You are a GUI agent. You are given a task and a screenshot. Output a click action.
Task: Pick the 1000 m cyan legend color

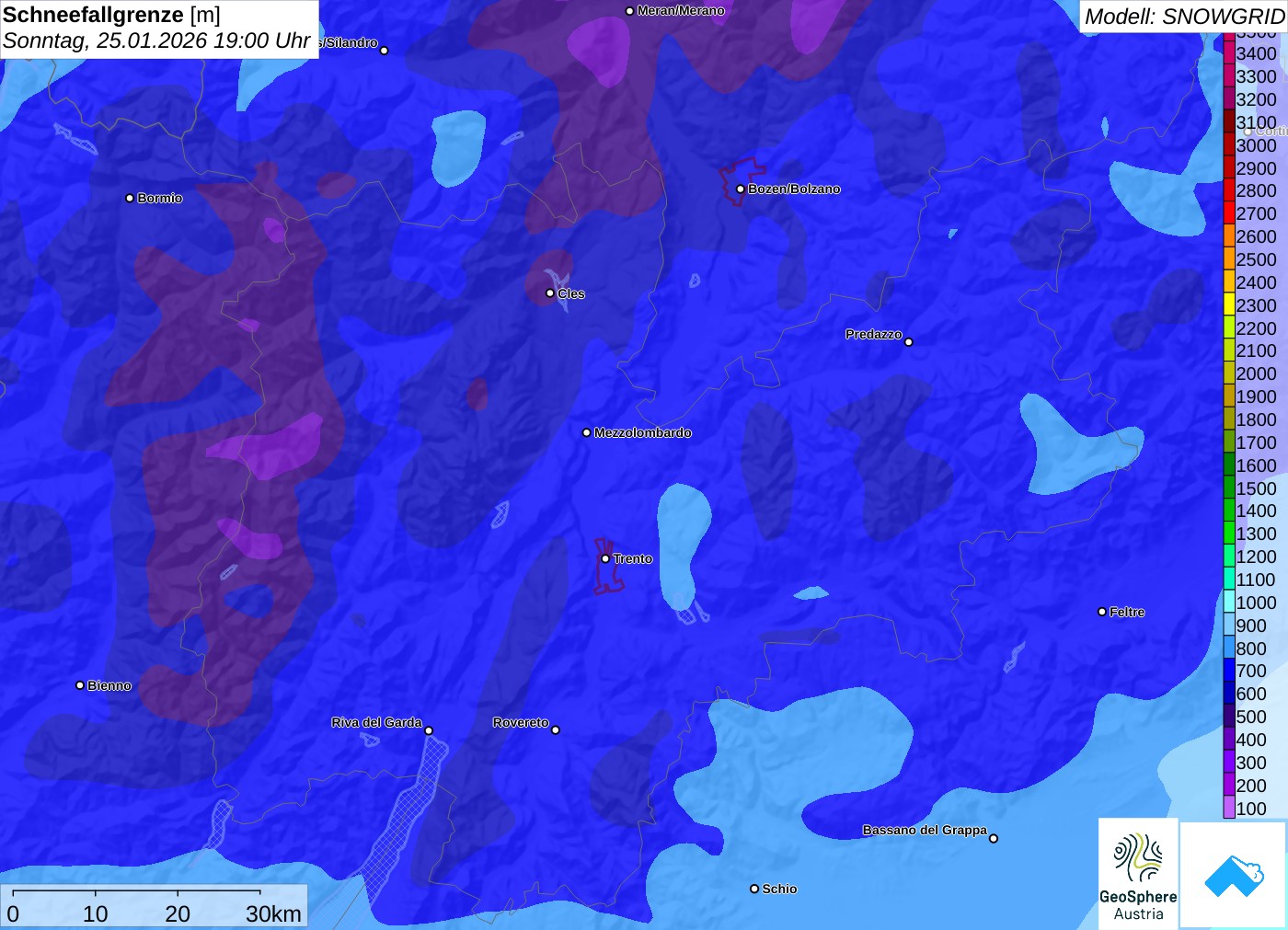[1229, 602]
